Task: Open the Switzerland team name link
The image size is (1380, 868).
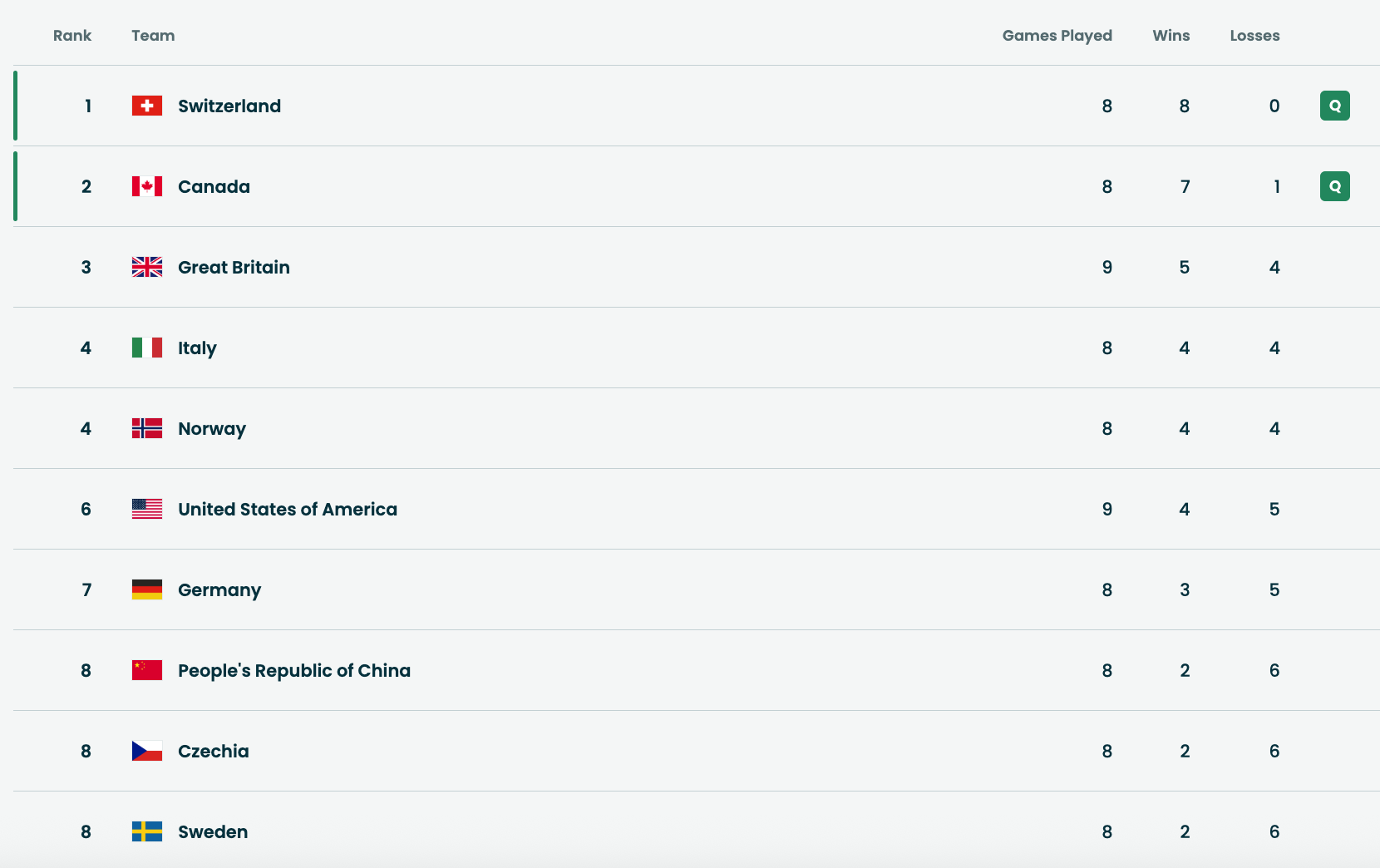Action: [x=229, y=106]
